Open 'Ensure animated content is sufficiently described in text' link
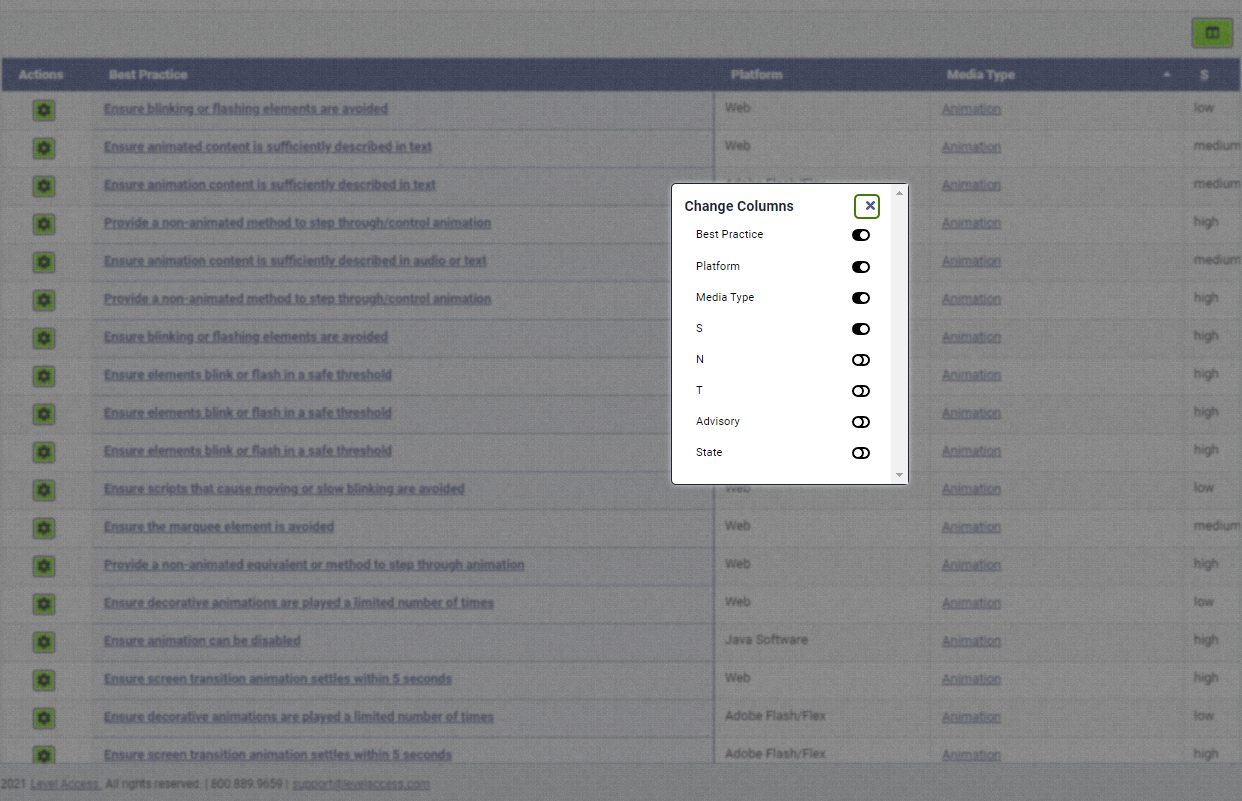1242x801 pixels. tap(268, 147)
